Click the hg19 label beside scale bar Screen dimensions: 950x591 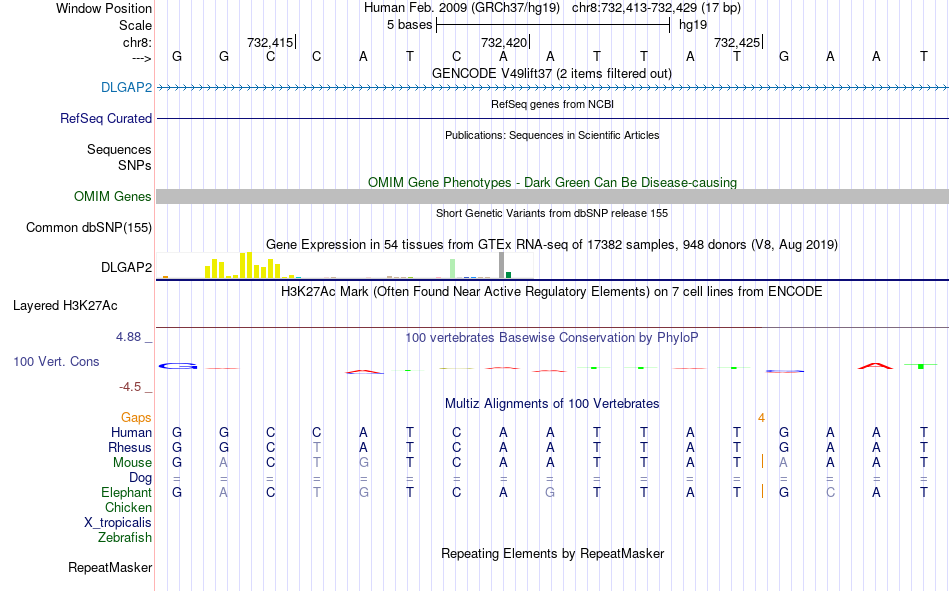pyautogui.click(x=693, y=25)
